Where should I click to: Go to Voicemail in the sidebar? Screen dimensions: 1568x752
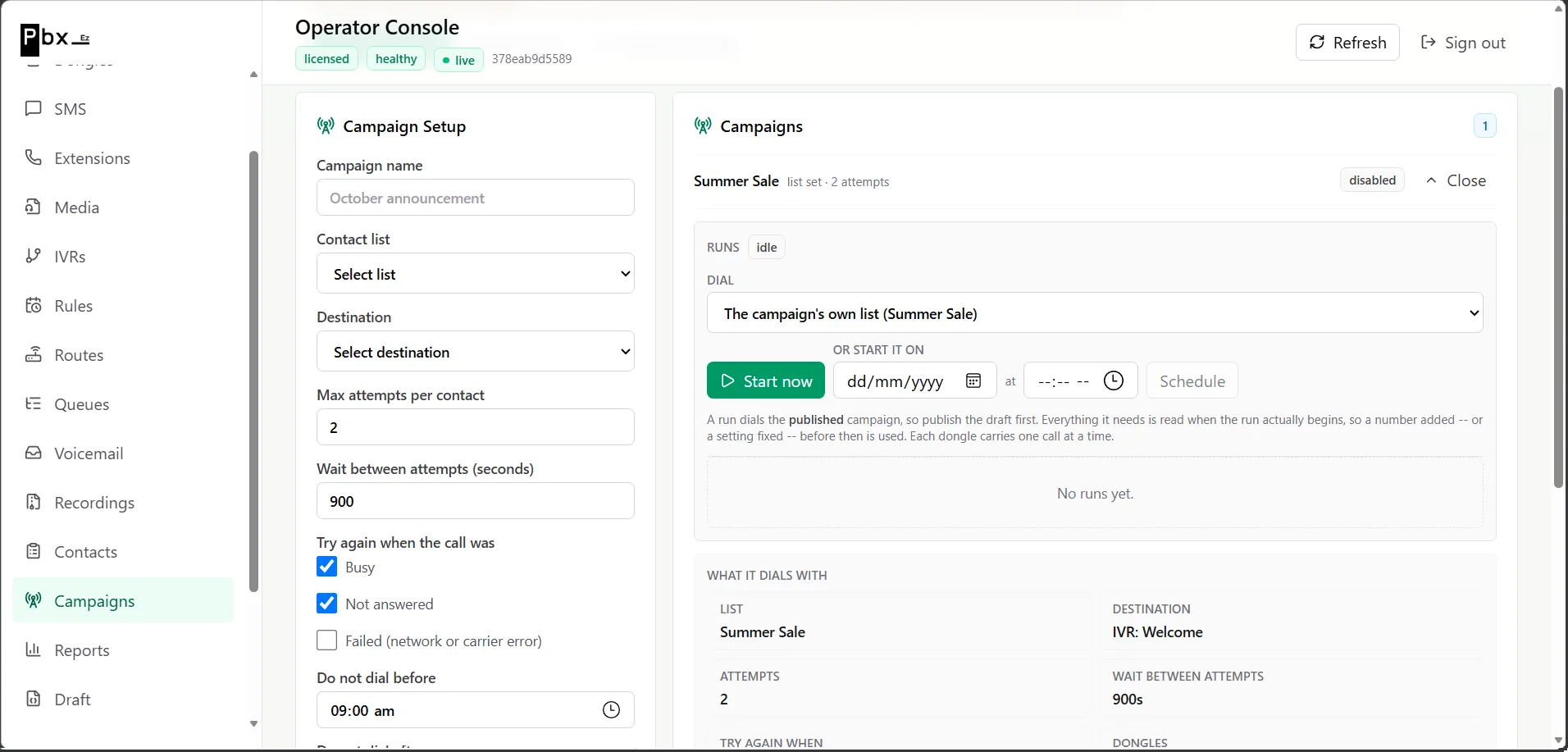click(123, 453)
